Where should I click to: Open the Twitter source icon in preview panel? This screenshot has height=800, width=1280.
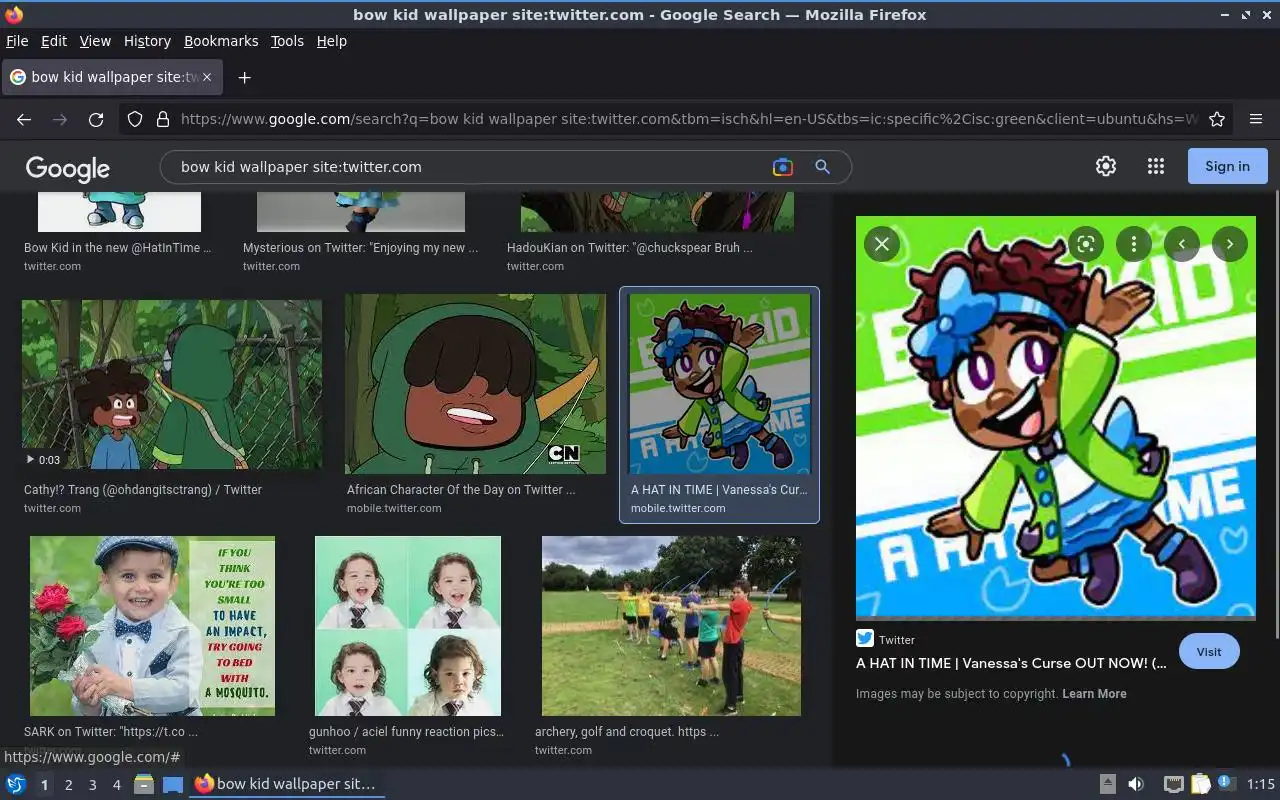point(865,639)
